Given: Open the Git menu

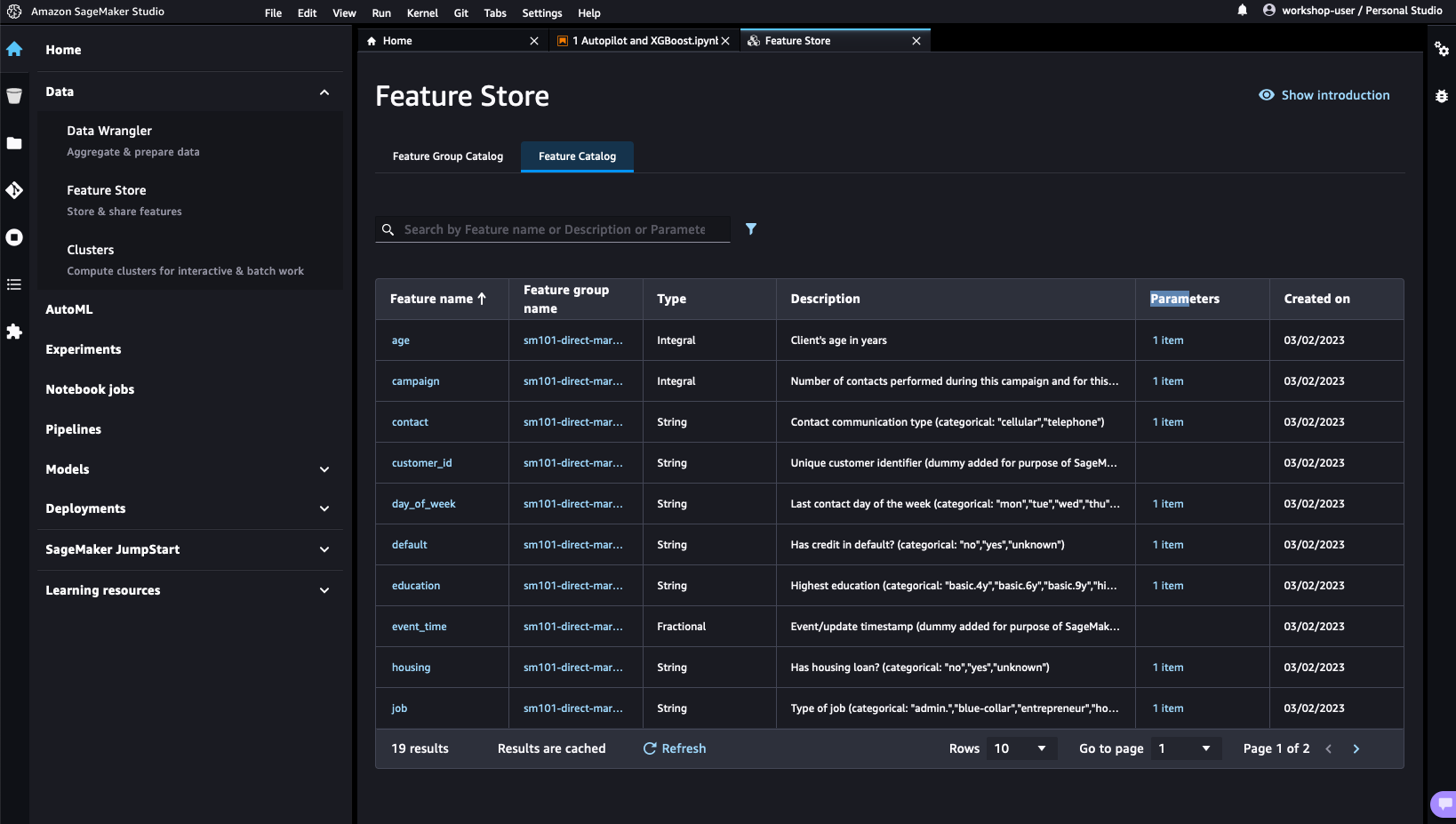Looking at the screenshot, I should (x=461, y=12).
